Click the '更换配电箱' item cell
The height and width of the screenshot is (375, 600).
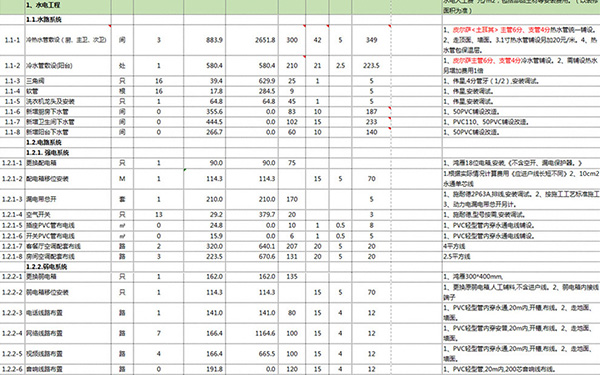68,163
